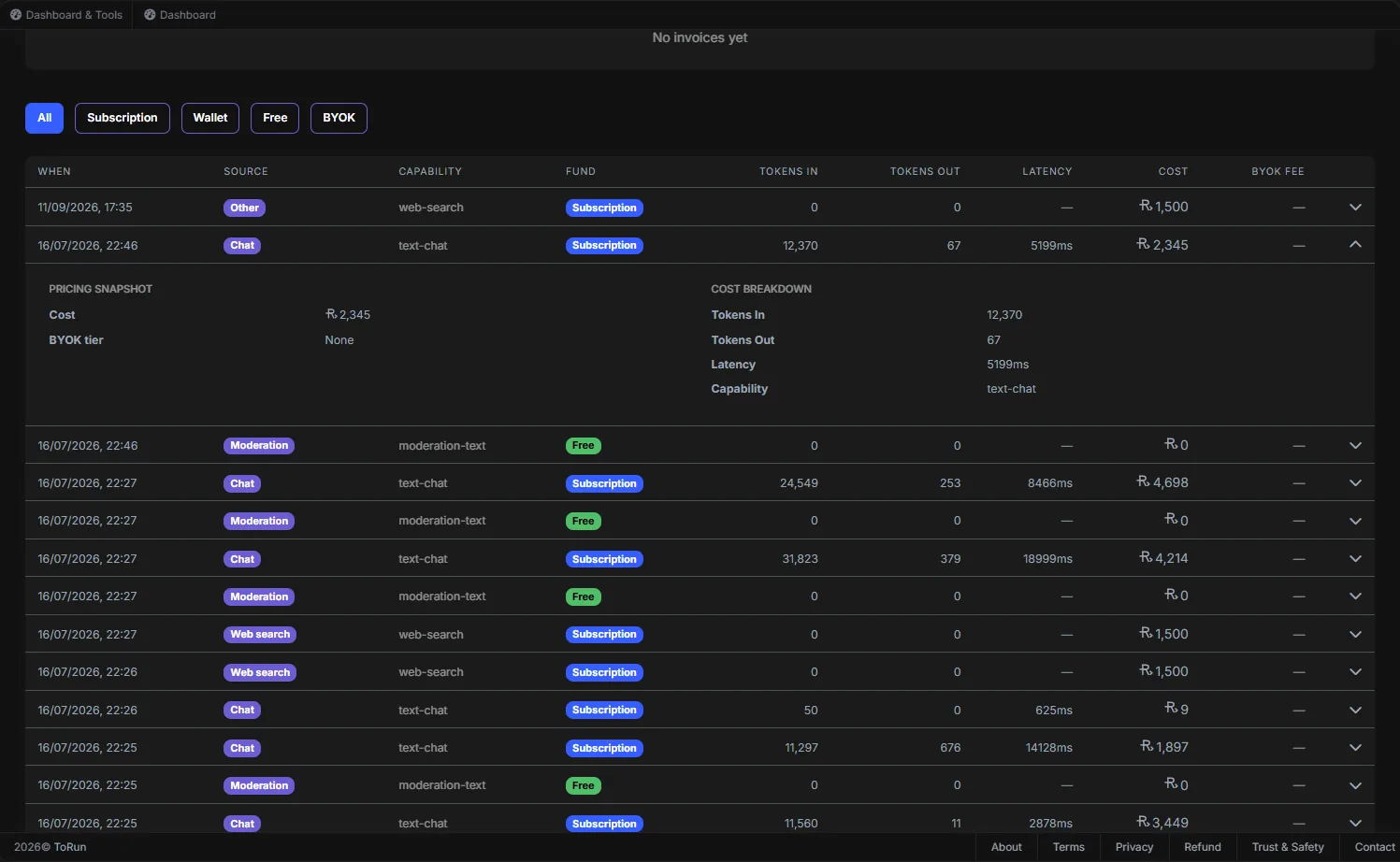Click the SOURCE column header
The image size is (1400, 862).
pos(246,172)
